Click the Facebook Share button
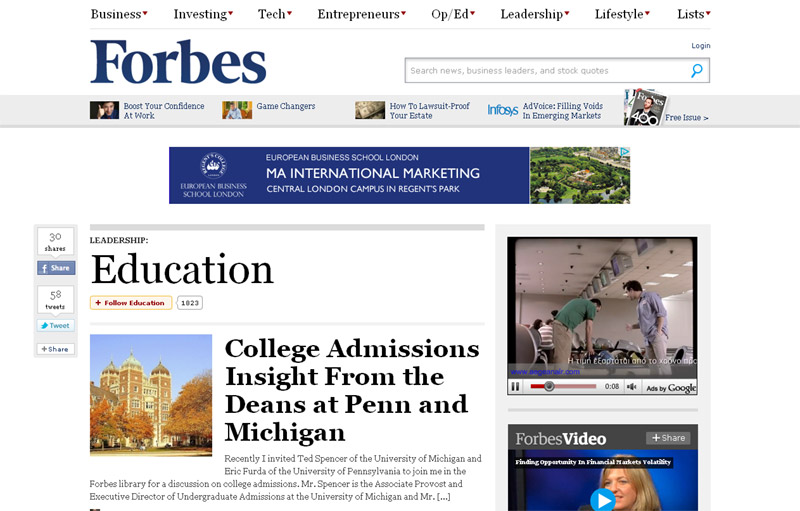This screenshot has height=511, width=800. coord(56,268)
